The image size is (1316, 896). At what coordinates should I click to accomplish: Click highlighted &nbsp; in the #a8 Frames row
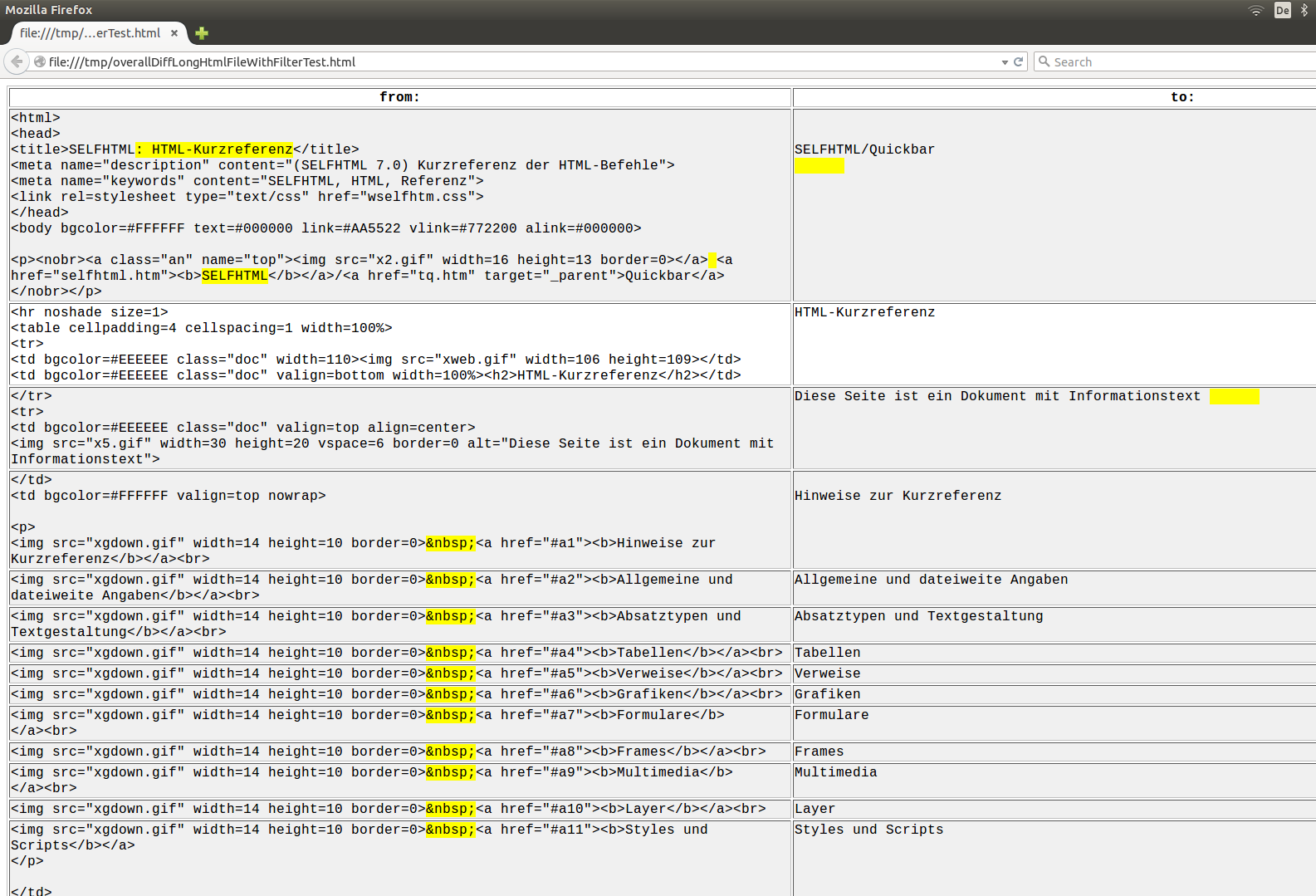(451, 752)
